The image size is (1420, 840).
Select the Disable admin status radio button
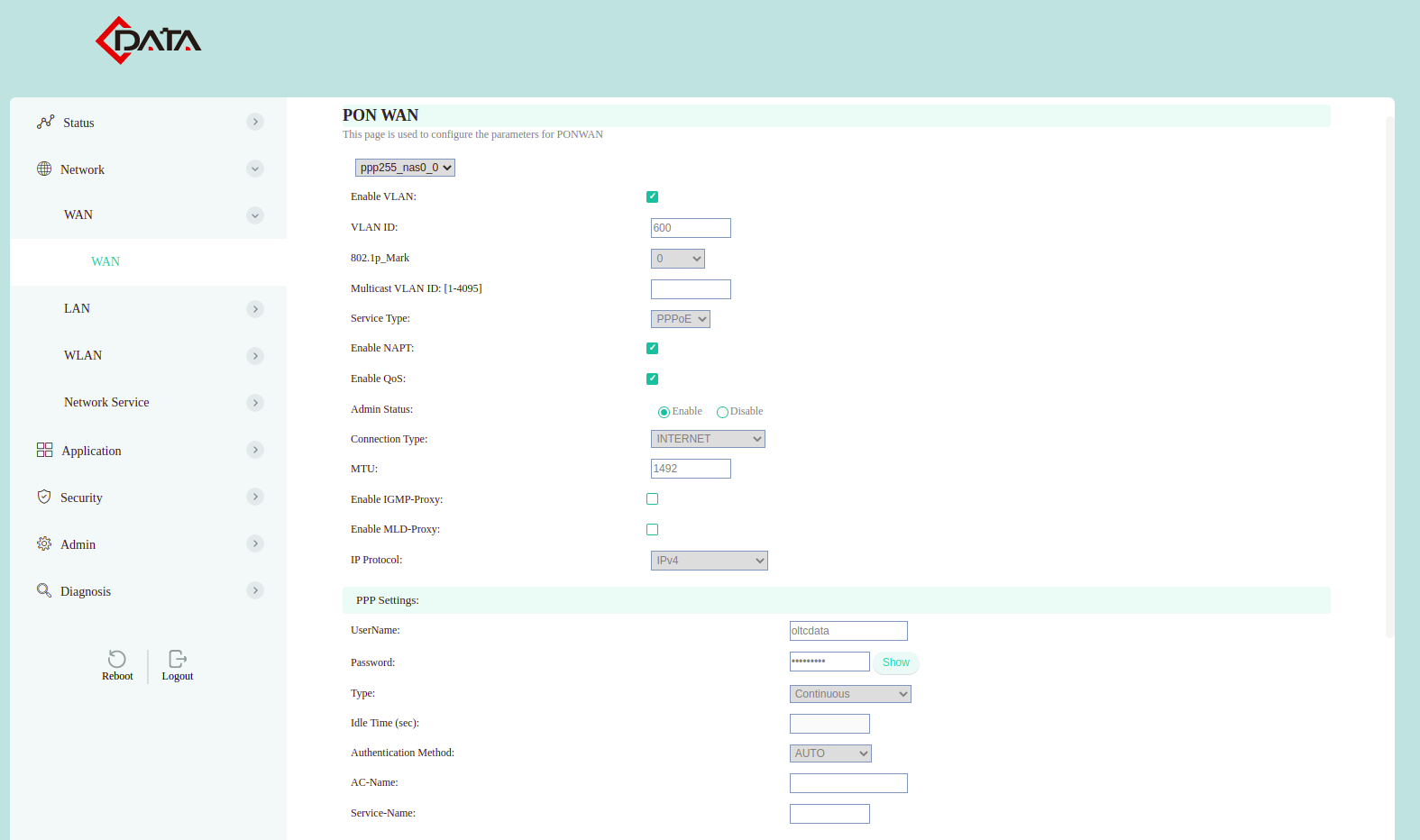722,412
